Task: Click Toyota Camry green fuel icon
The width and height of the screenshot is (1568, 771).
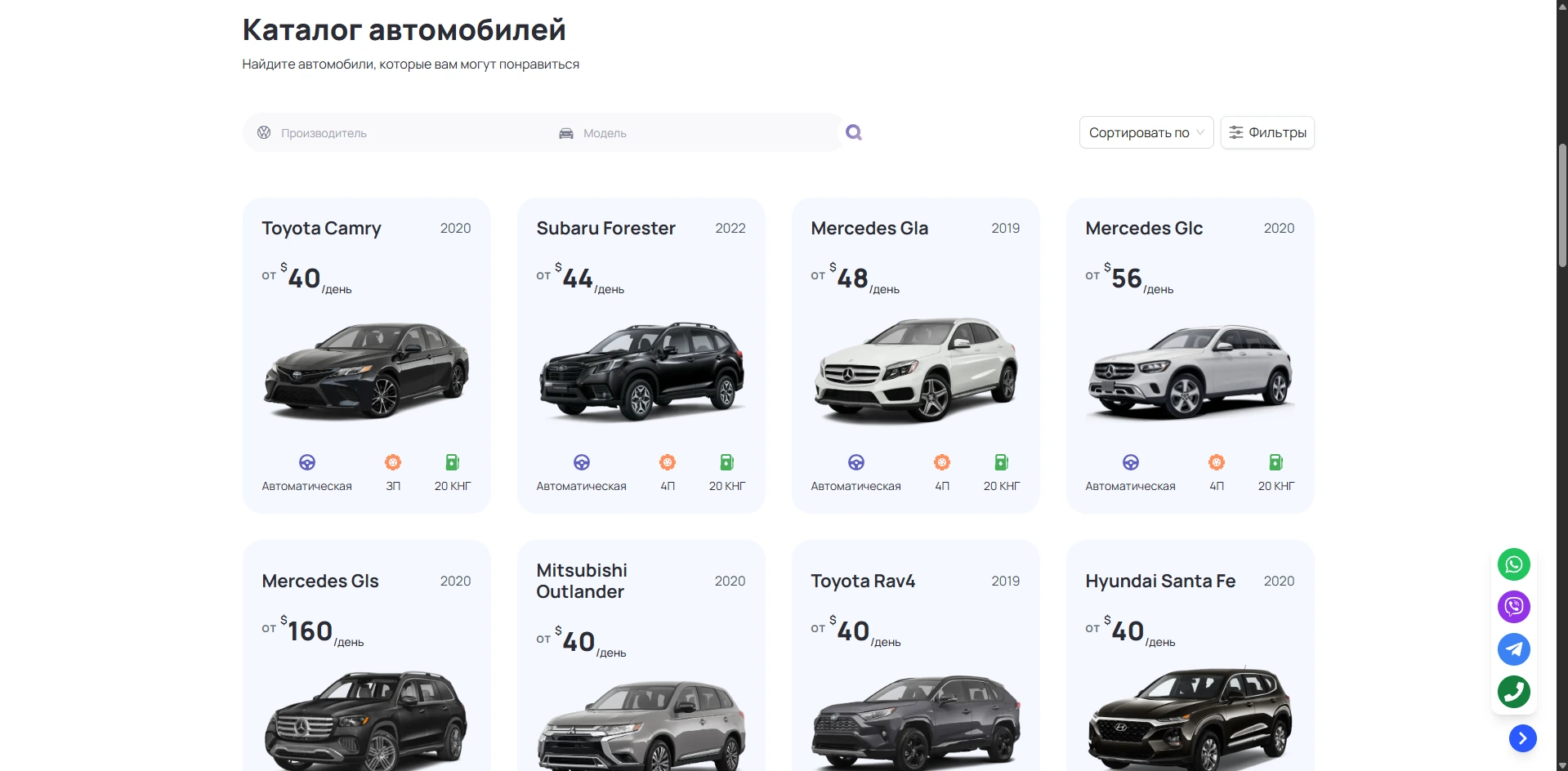Action: pyautogui.click(x=453, y=462)
